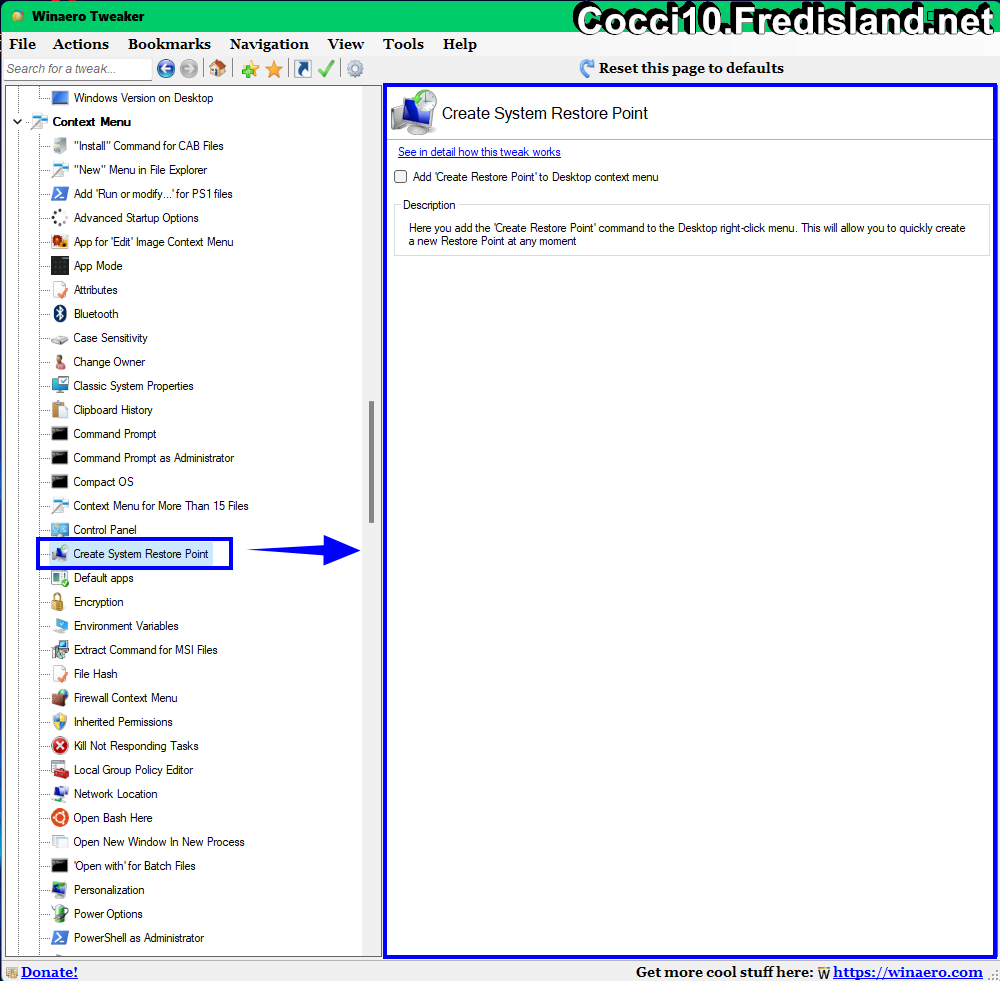Click Reset this page to defaults
Image resolution: width=1000 pixels, height=981 pixels.
[x=682, y=68]
